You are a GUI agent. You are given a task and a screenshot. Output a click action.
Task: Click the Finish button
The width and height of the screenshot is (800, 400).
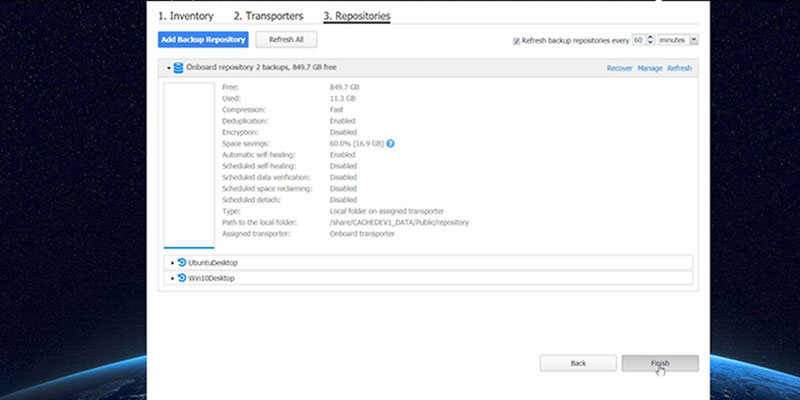(x=660, y=363)
